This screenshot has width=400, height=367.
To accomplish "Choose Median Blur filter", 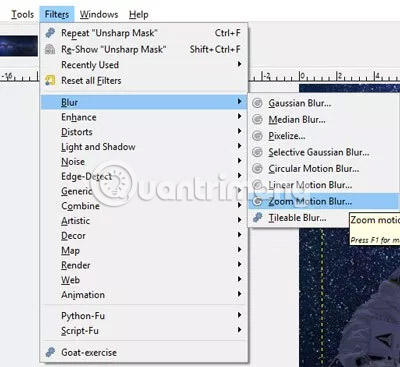I will [323, 119].
